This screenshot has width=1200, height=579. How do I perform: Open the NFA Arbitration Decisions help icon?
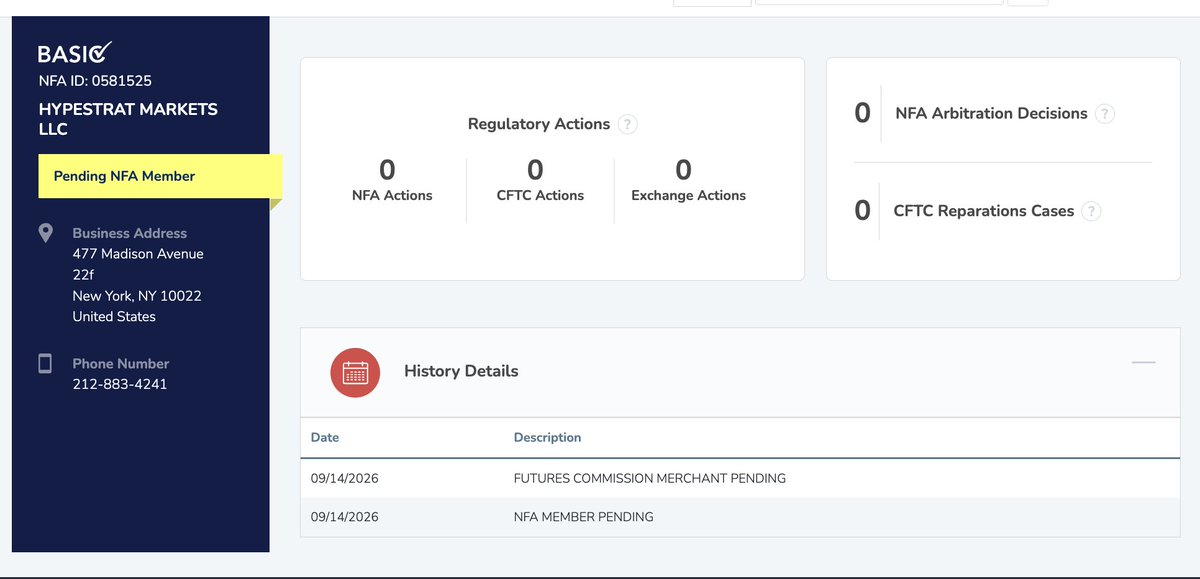[x=1104, y=113]
